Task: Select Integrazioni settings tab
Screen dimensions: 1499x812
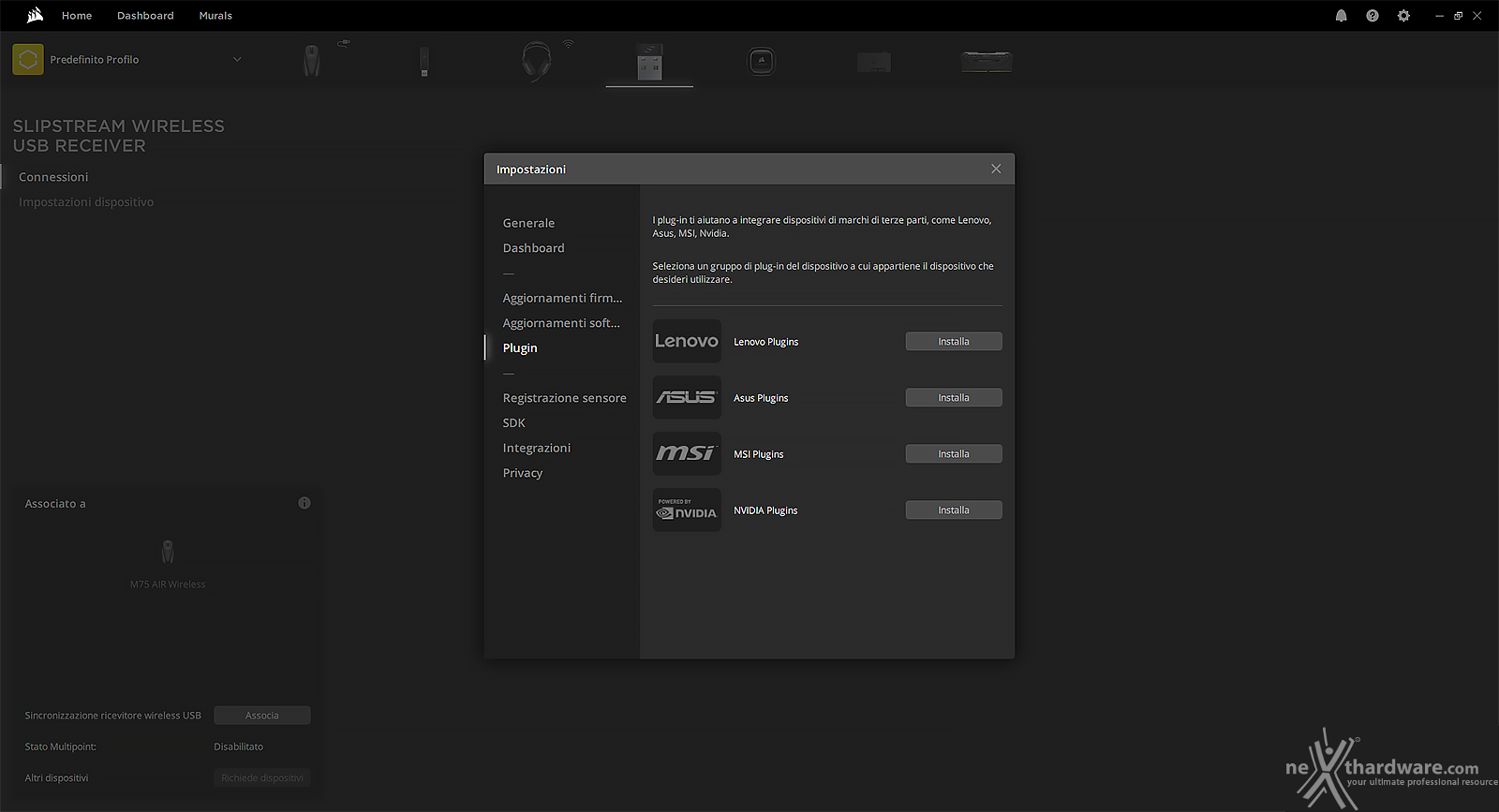Action: [x=536, y=448]
